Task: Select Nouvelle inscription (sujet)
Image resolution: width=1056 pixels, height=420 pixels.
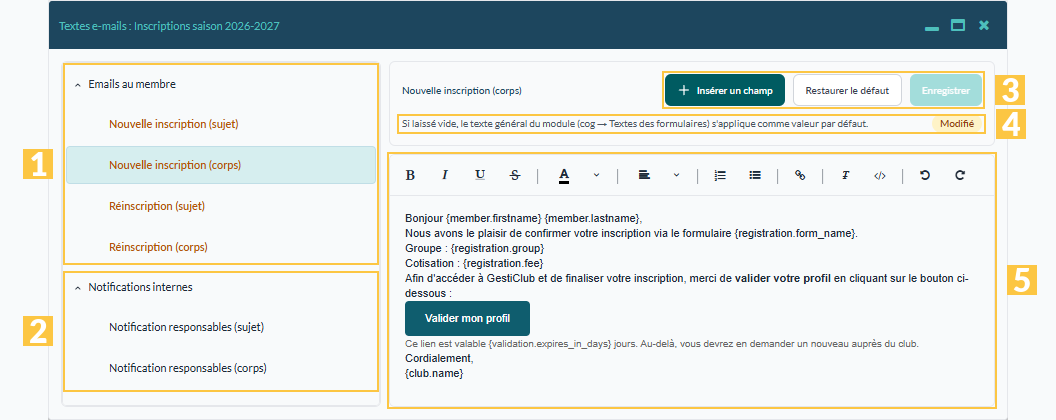Action: pos(221,125)
